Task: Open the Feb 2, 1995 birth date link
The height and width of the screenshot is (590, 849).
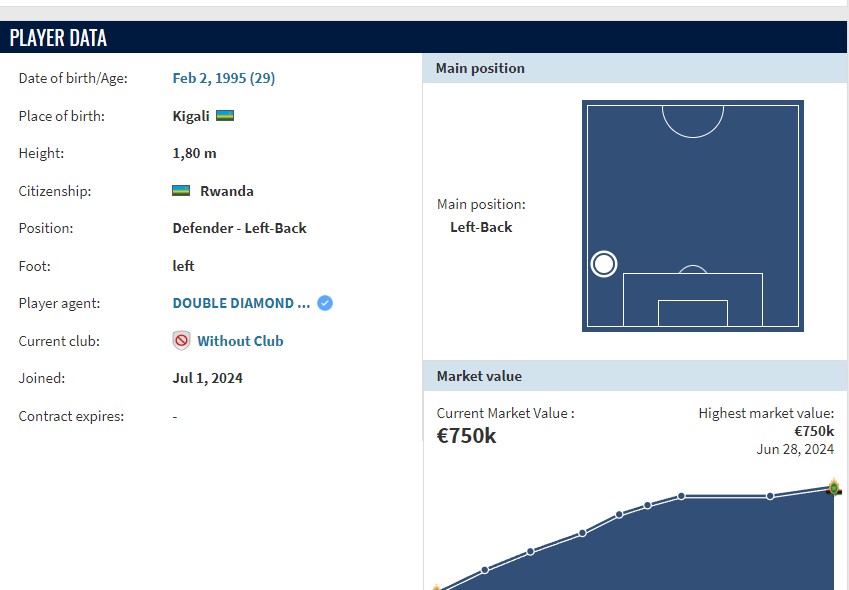Action: [224, 78]
